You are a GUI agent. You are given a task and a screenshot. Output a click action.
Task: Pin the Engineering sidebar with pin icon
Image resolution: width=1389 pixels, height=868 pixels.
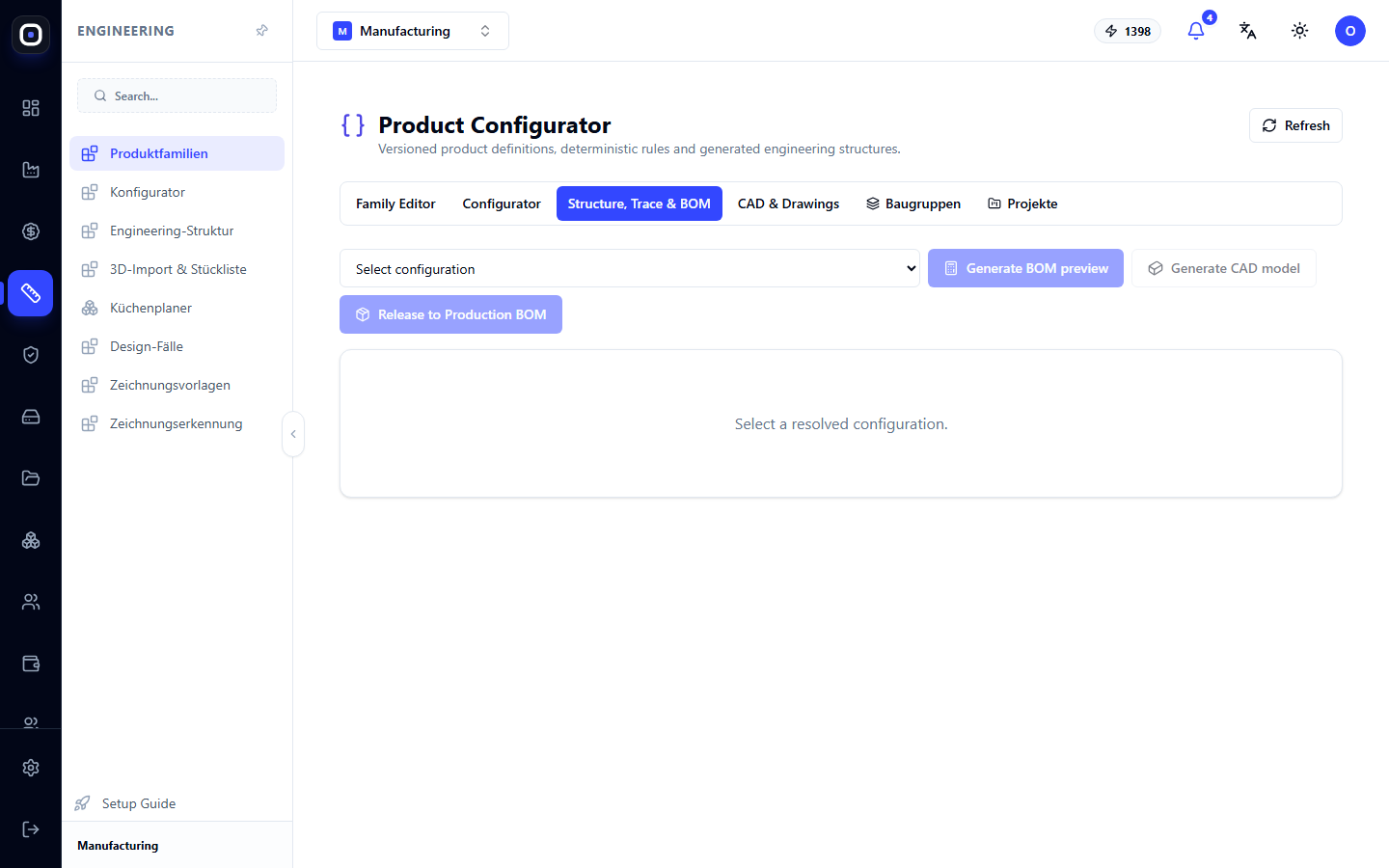point(261,31)
